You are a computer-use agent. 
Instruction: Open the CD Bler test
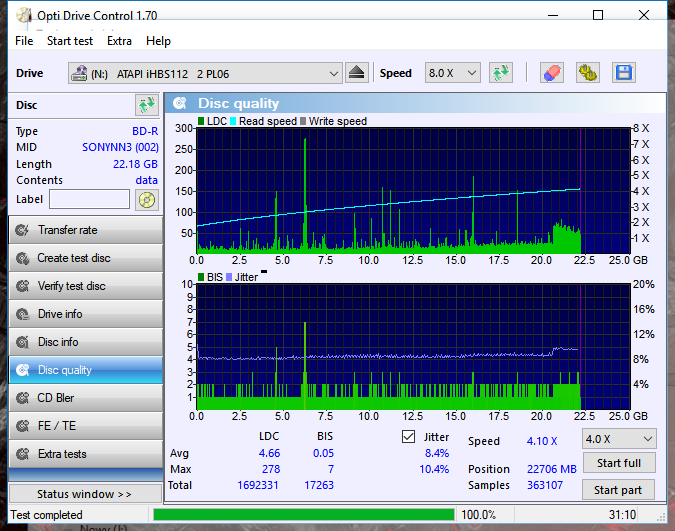[x=86, y=398]
